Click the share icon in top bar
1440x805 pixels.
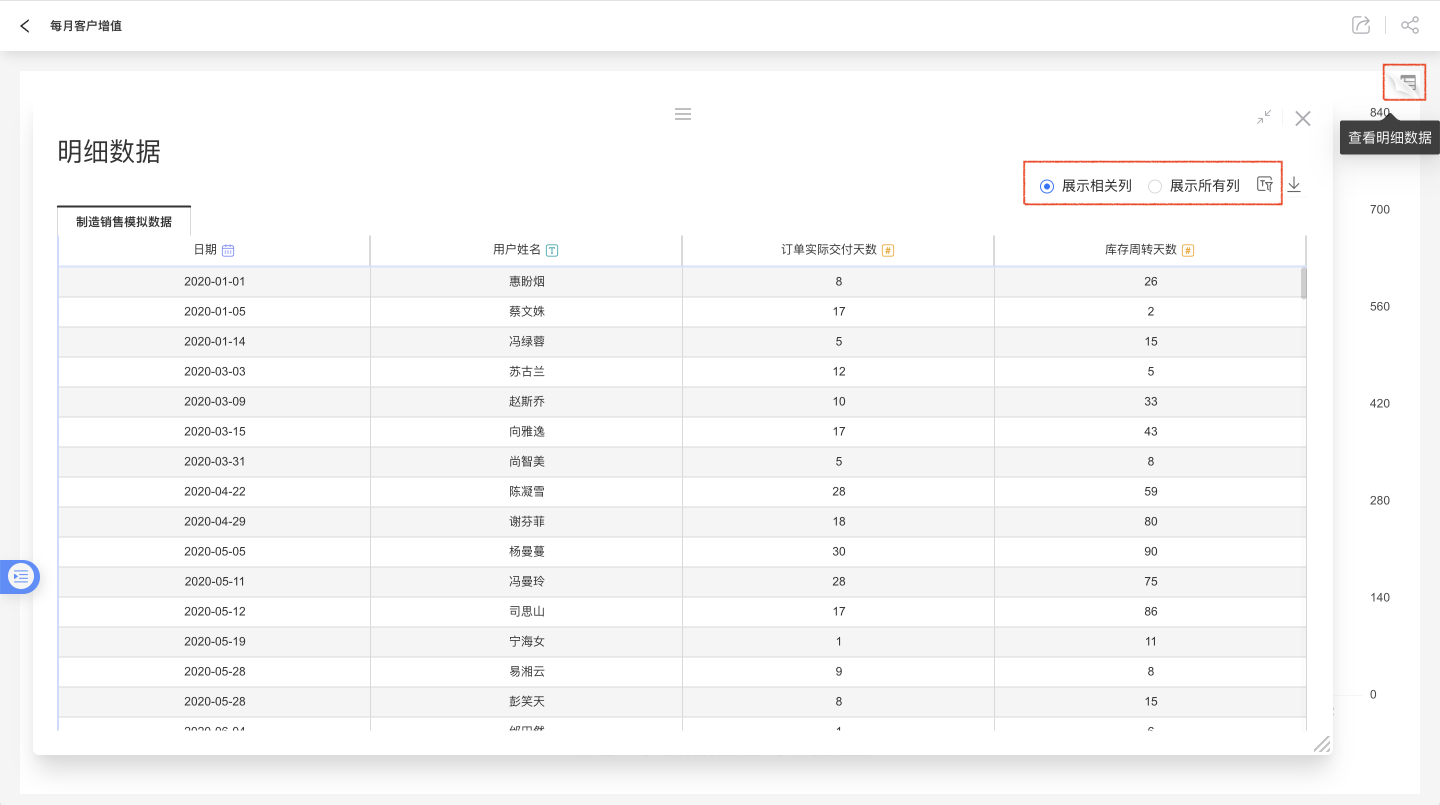[x=1410, y=26]
